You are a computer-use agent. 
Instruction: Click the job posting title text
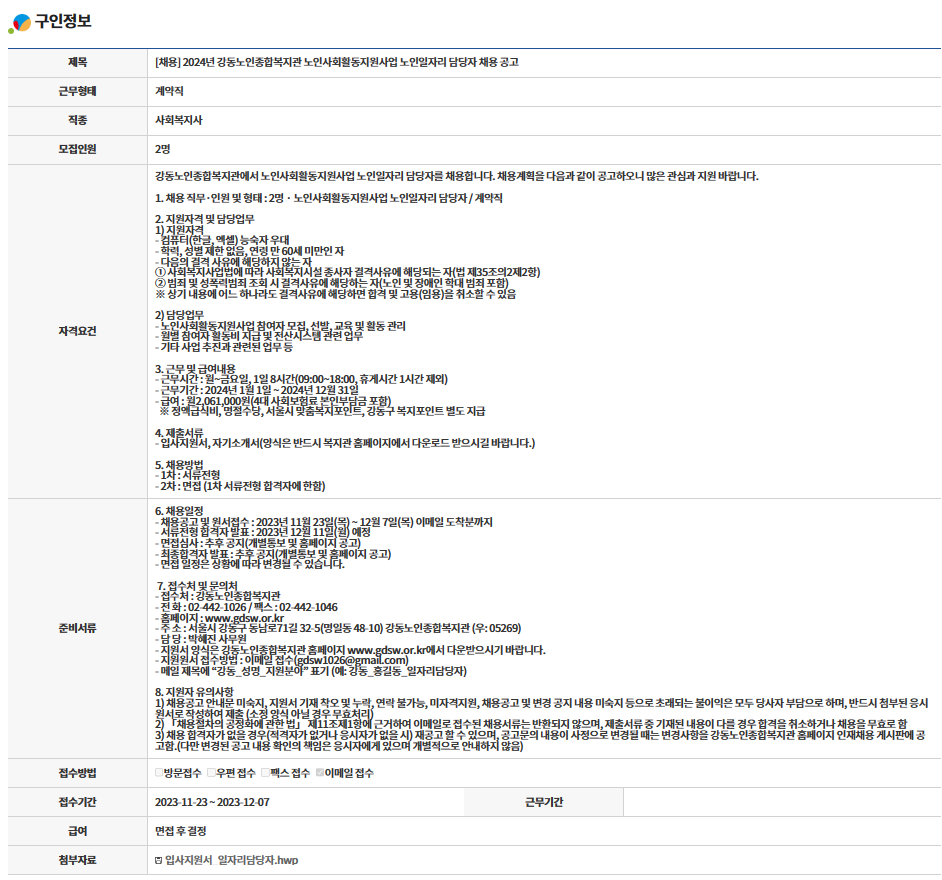click(337, 62)
